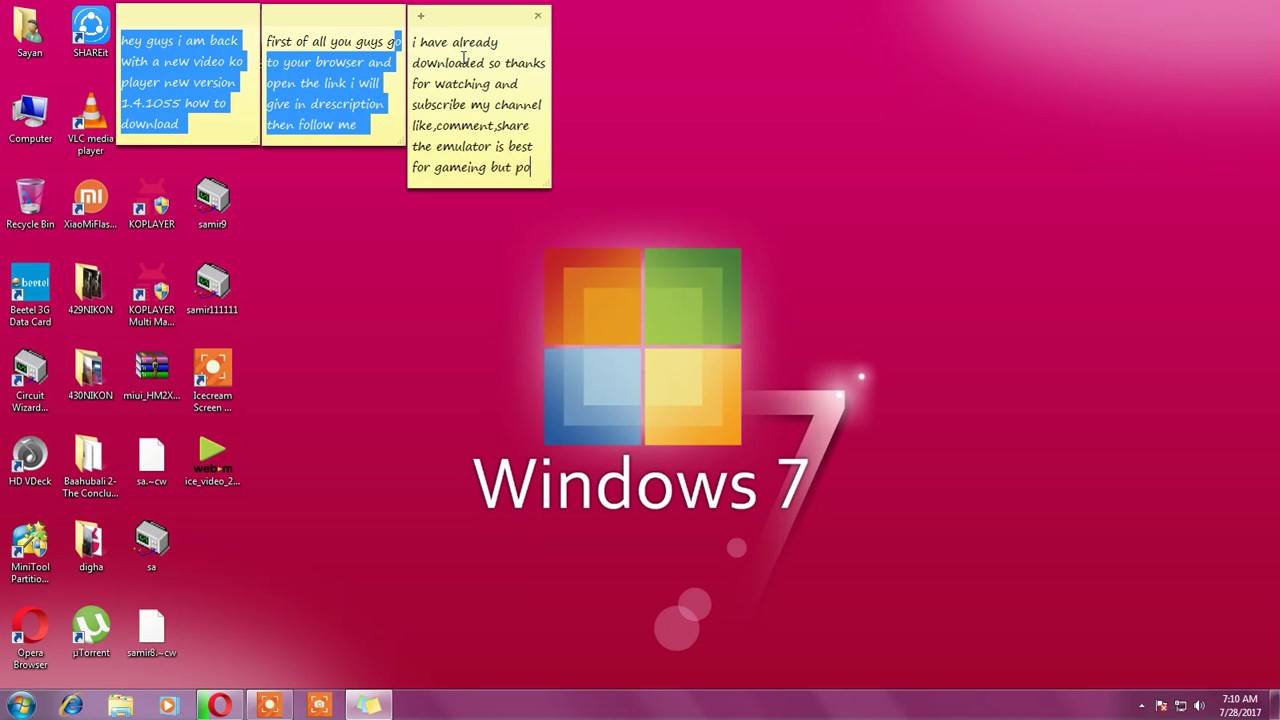
Task: Open the Sayan folder icon
Action: click(x=30, y=33)
